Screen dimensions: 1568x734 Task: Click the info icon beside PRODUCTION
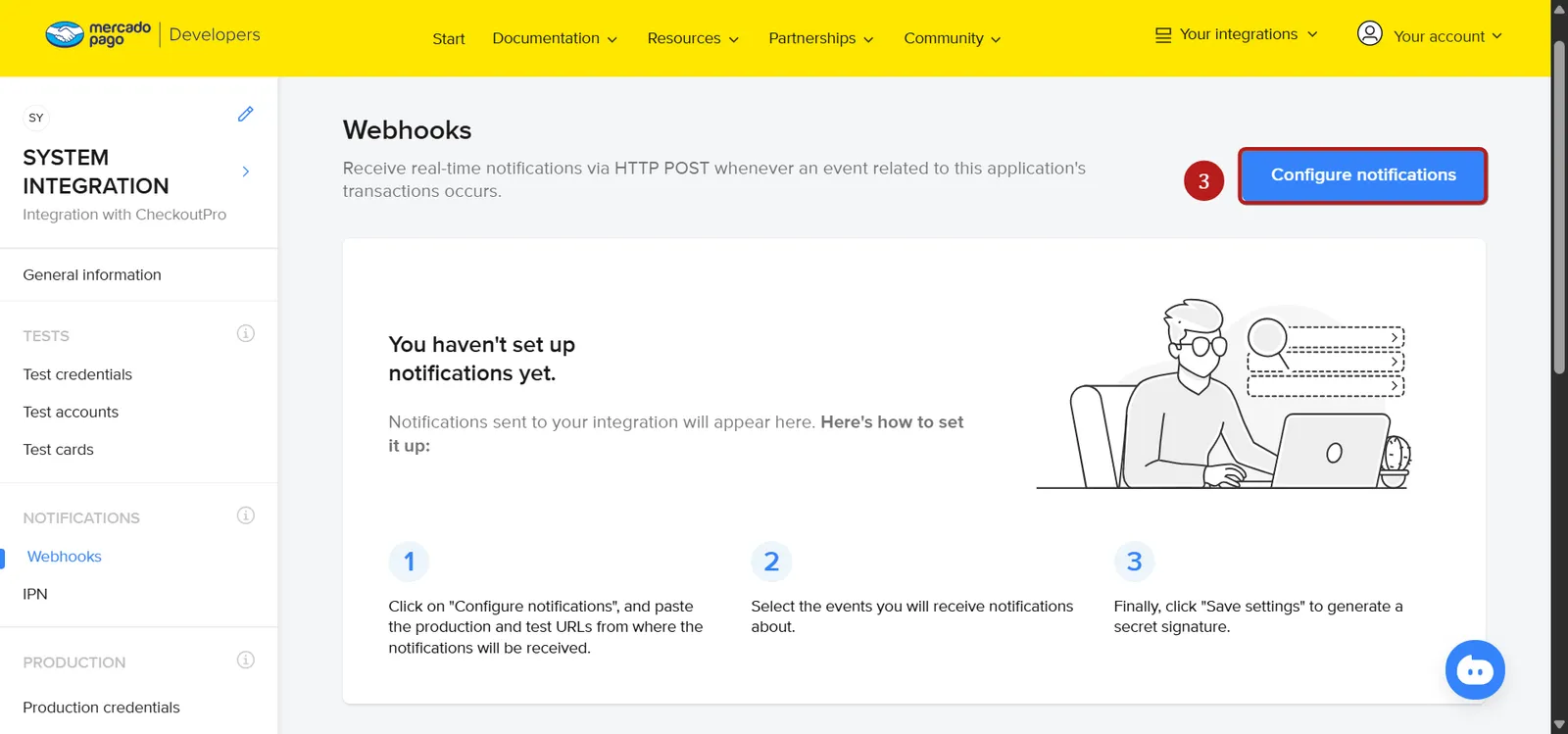pos(246,660)
